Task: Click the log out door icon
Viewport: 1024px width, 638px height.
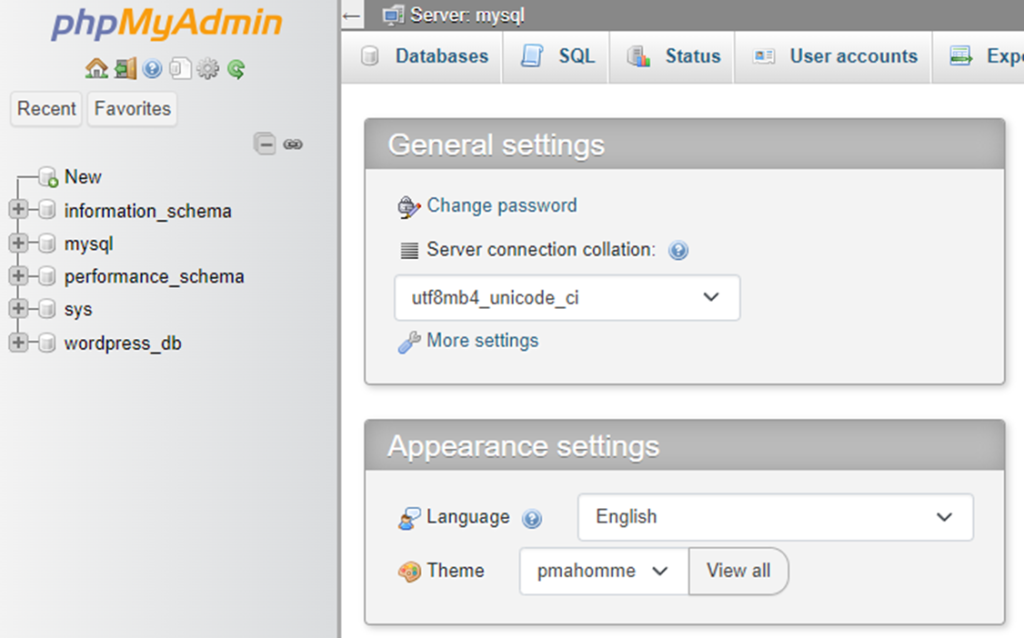Action: pos(124,69)
